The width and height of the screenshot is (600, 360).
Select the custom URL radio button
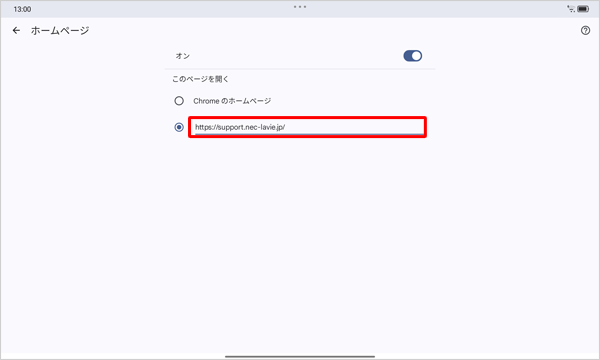[179, 127]
